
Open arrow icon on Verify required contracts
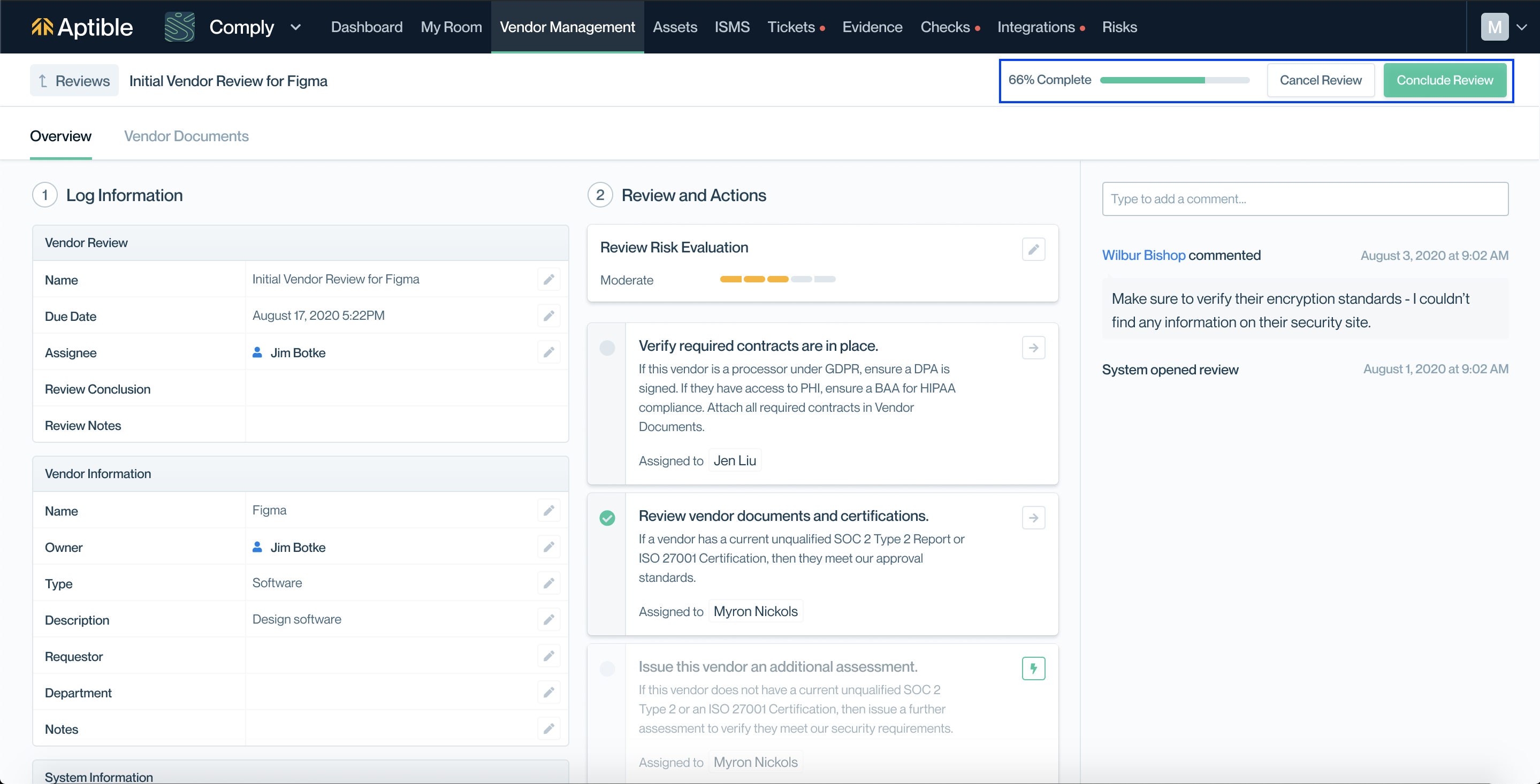coord(1033,348)
